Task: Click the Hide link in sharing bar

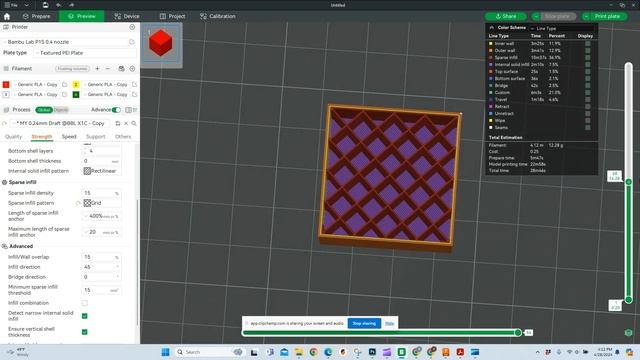Action: point(389,323)
